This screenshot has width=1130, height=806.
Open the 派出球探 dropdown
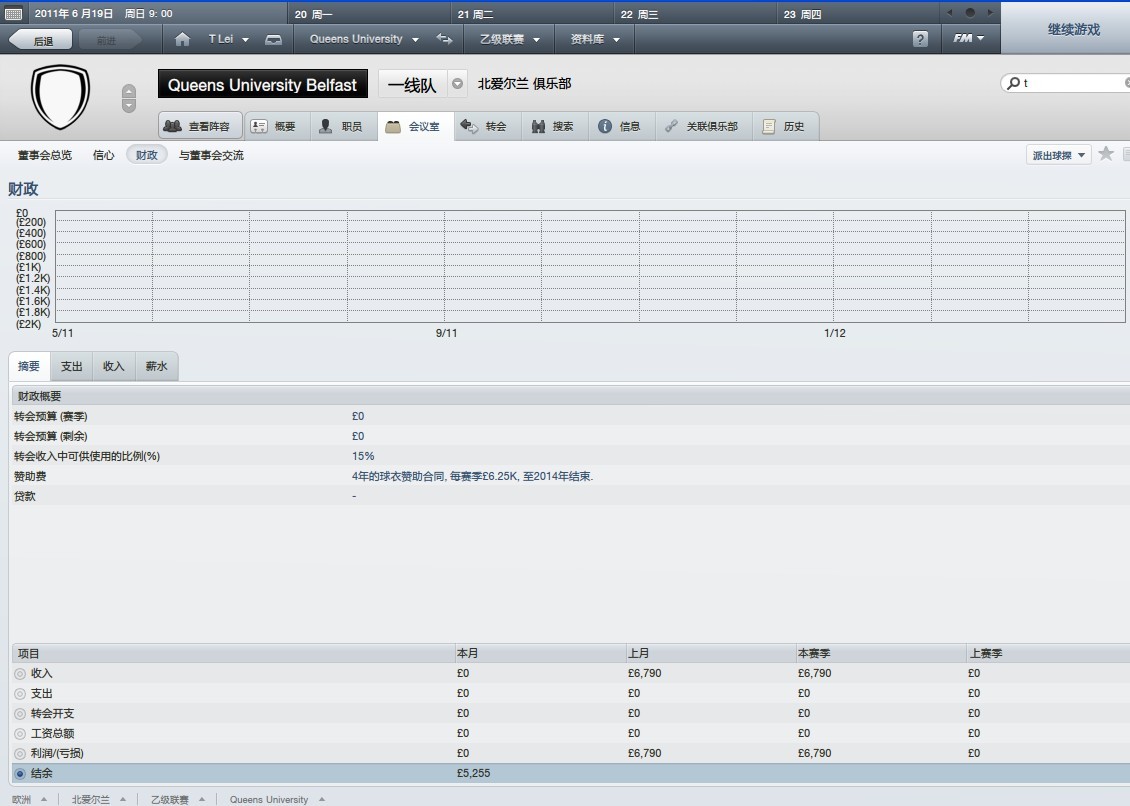(1058, 155)
